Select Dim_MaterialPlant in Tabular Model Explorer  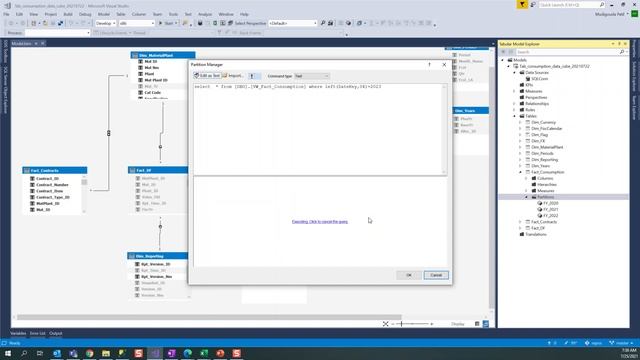coord(547,147)
